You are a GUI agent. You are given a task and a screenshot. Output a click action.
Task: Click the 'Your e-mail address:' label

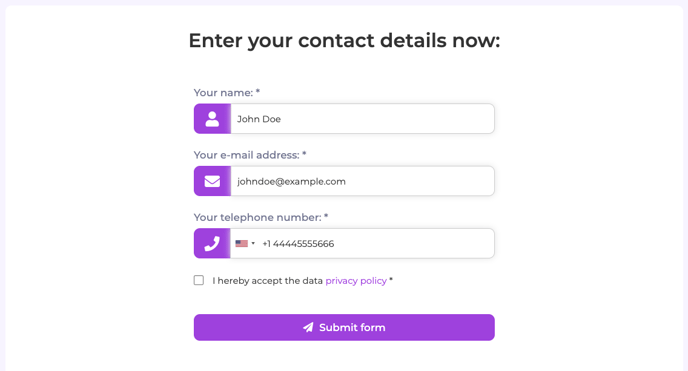point(247,155)
